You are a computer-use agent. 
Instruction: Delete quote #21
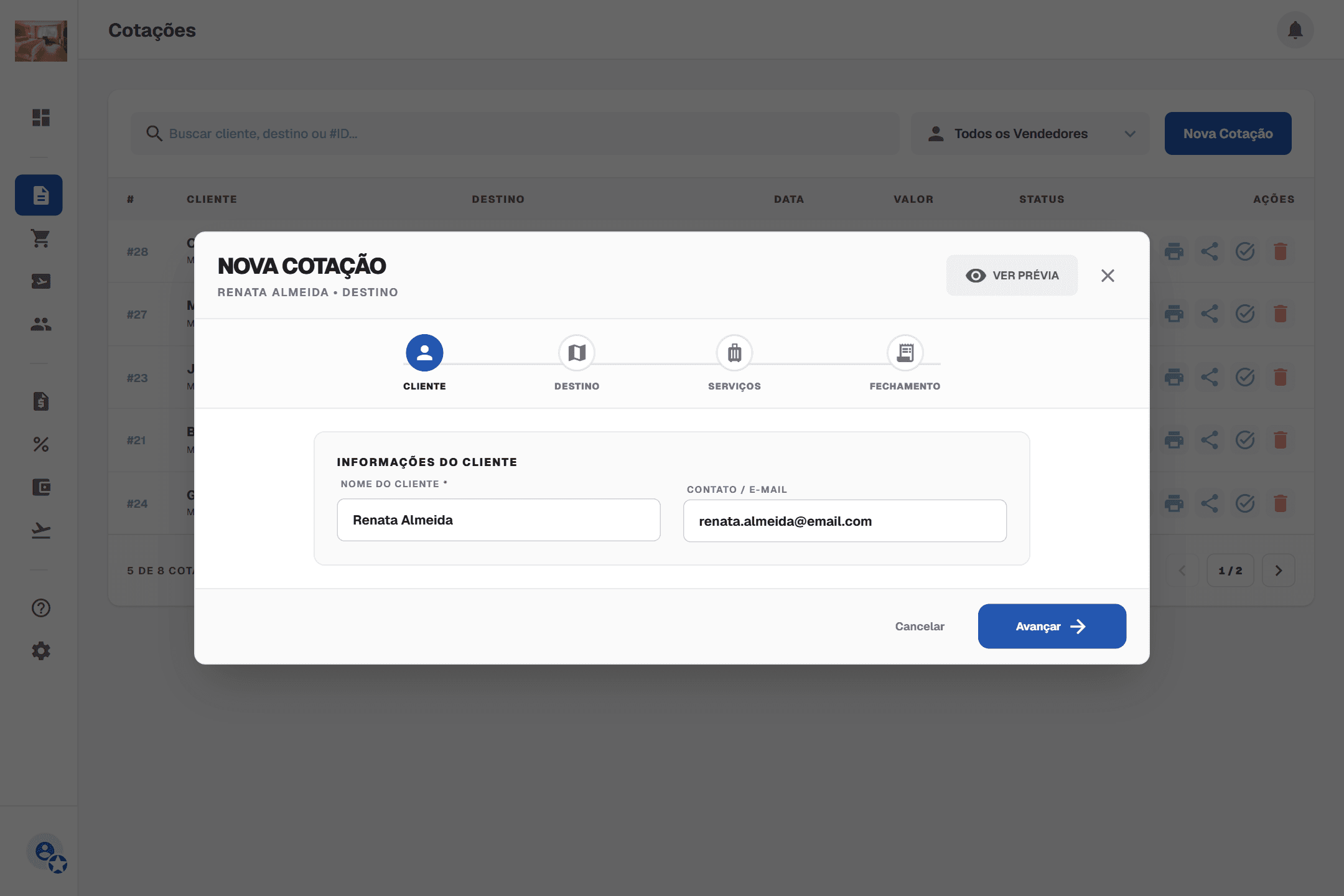(x=1281, y=440)
